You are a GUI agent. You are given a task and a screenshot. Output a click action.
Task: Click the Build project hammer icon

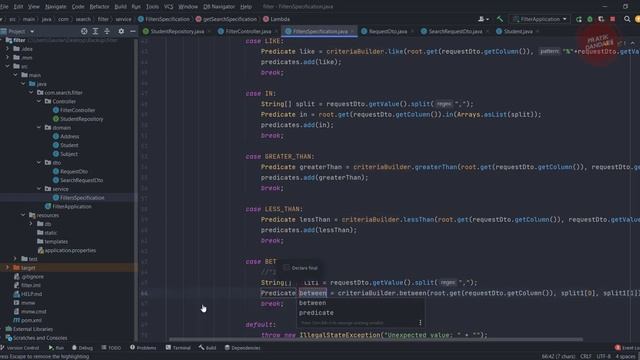(500, 19)
